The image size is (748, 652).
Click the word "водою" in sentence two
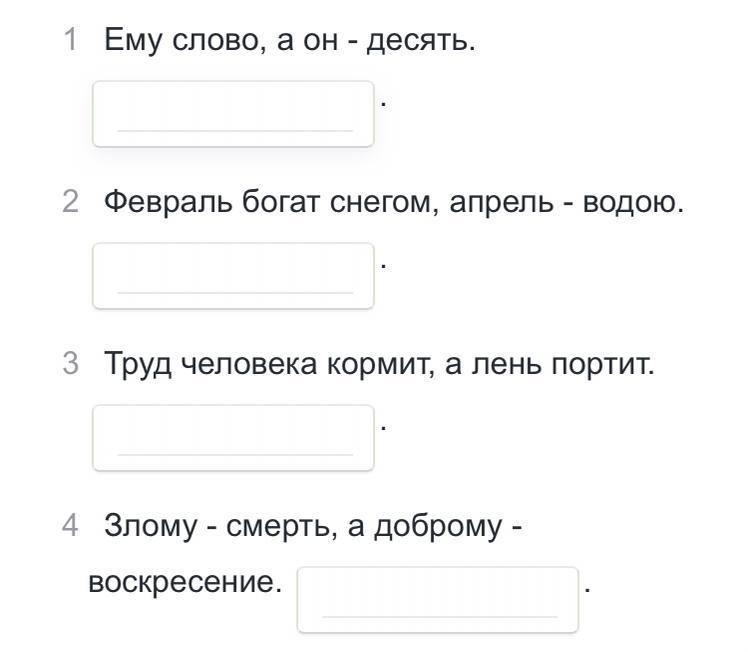click(x=629, y=203)
